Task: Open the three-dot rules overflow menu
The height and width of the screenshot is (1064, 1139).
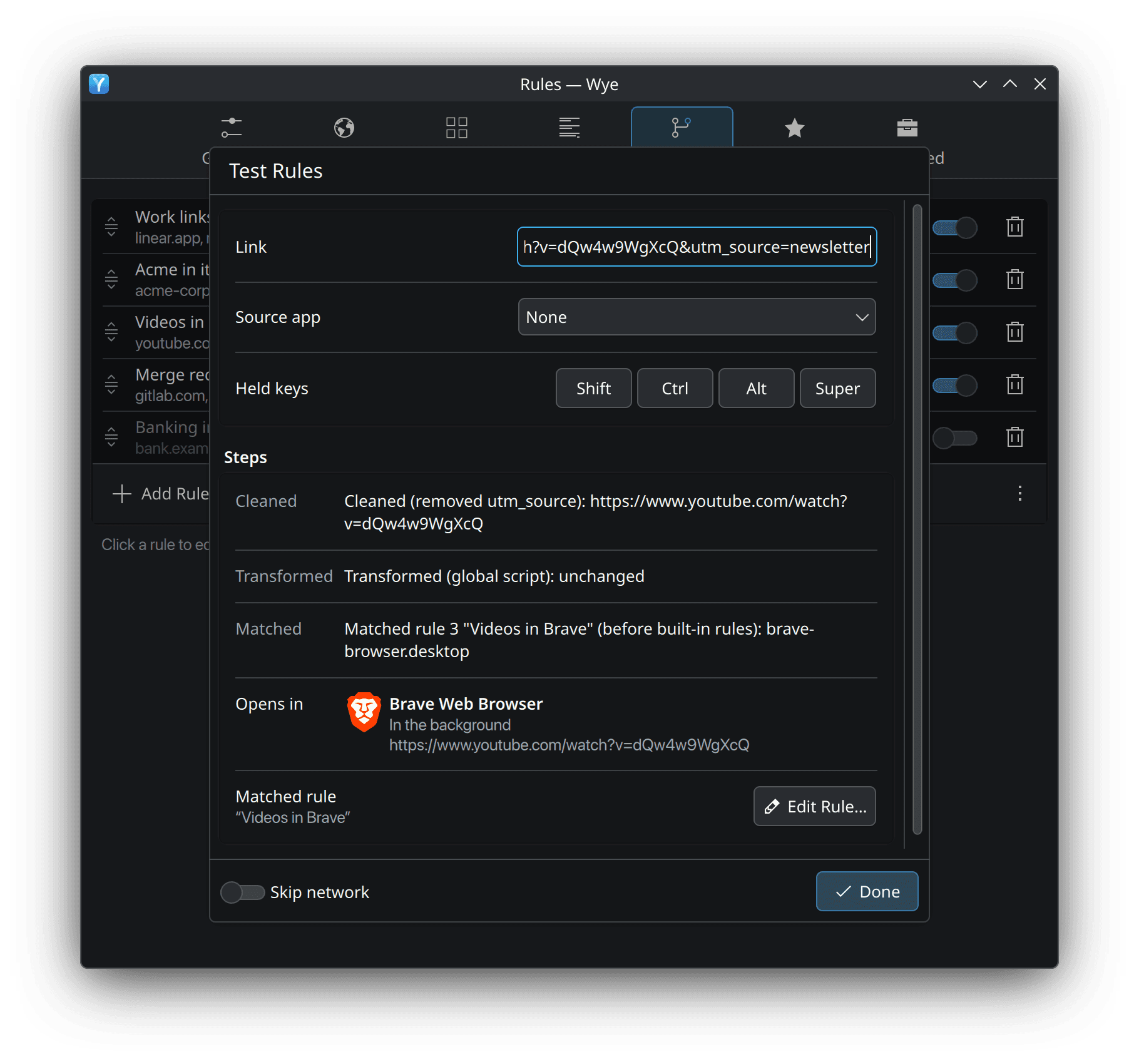Action: point(1020,493)
